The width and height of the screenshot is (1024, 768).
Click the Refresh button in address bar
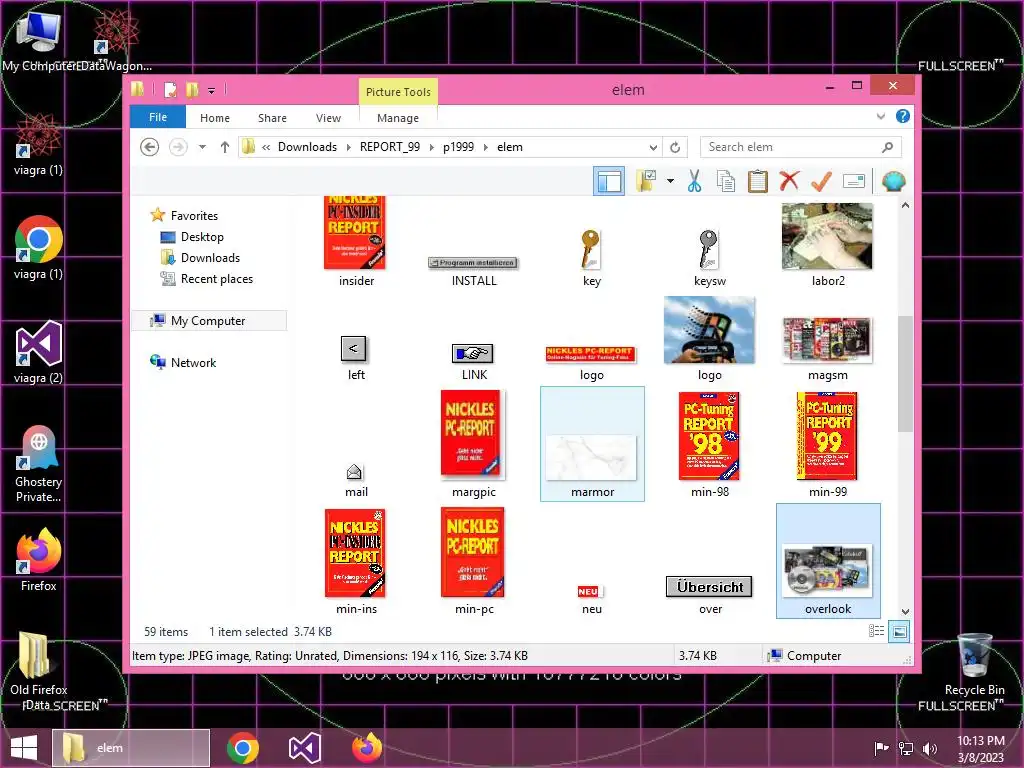click(x=675, y=148)
